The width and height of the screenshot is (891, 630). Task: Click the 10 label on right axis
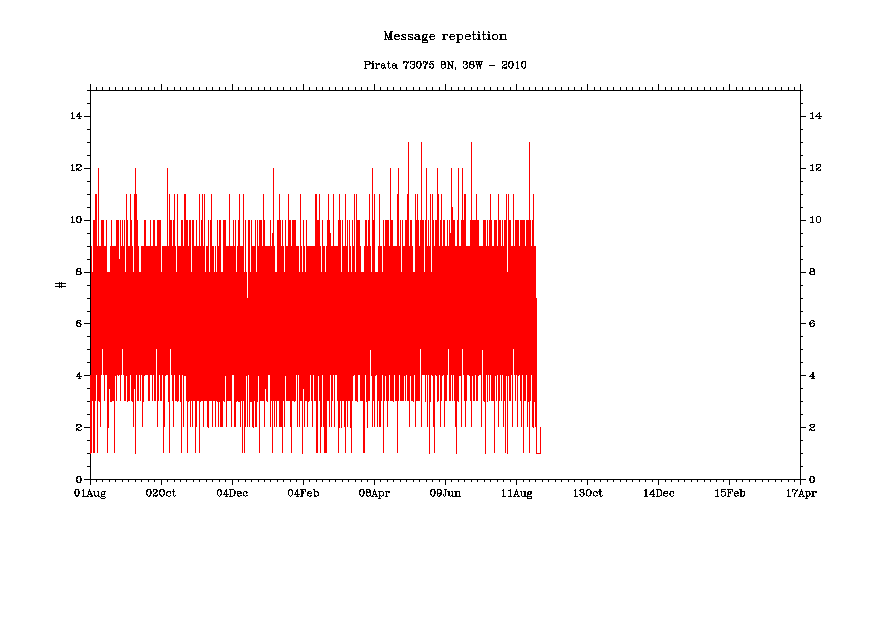[814, 220]
